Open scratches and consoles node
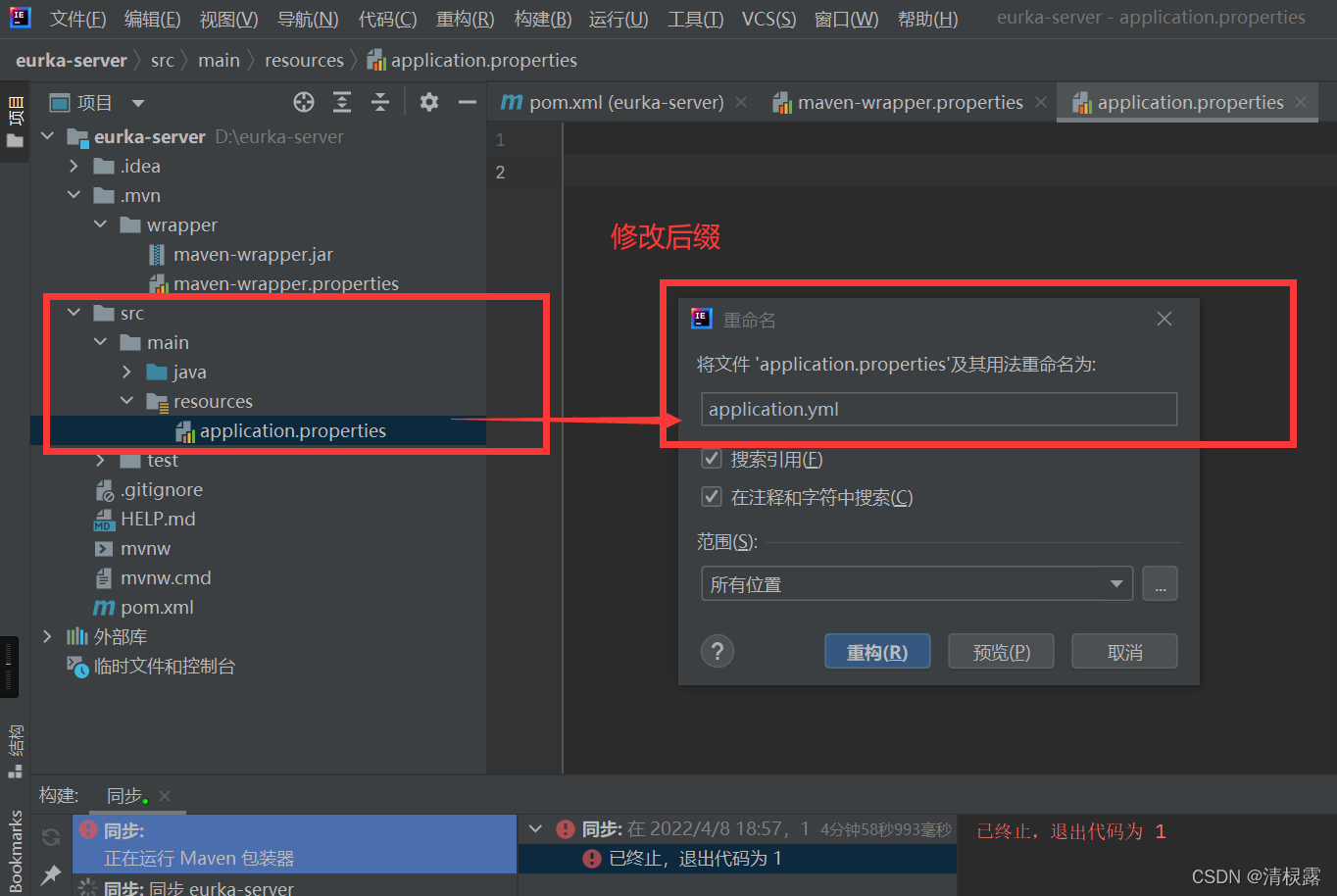 click(152, 667)
